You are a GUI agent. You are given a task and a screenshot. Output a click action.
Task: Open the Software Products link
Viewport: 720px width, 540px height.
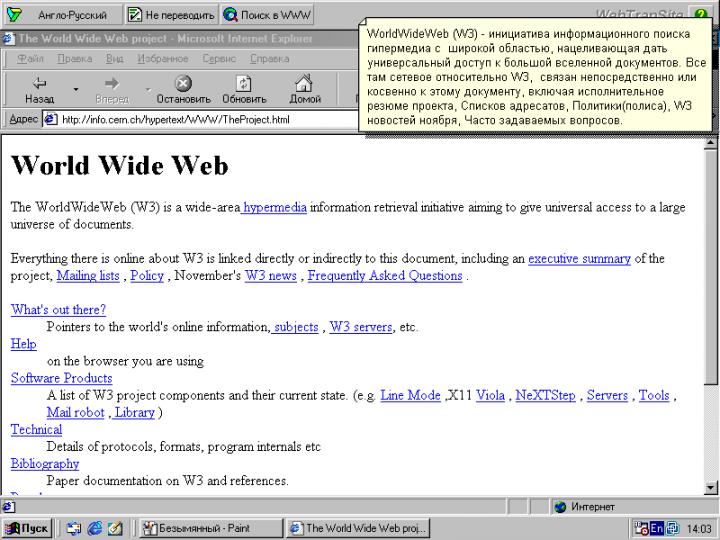tap(62, 378)
